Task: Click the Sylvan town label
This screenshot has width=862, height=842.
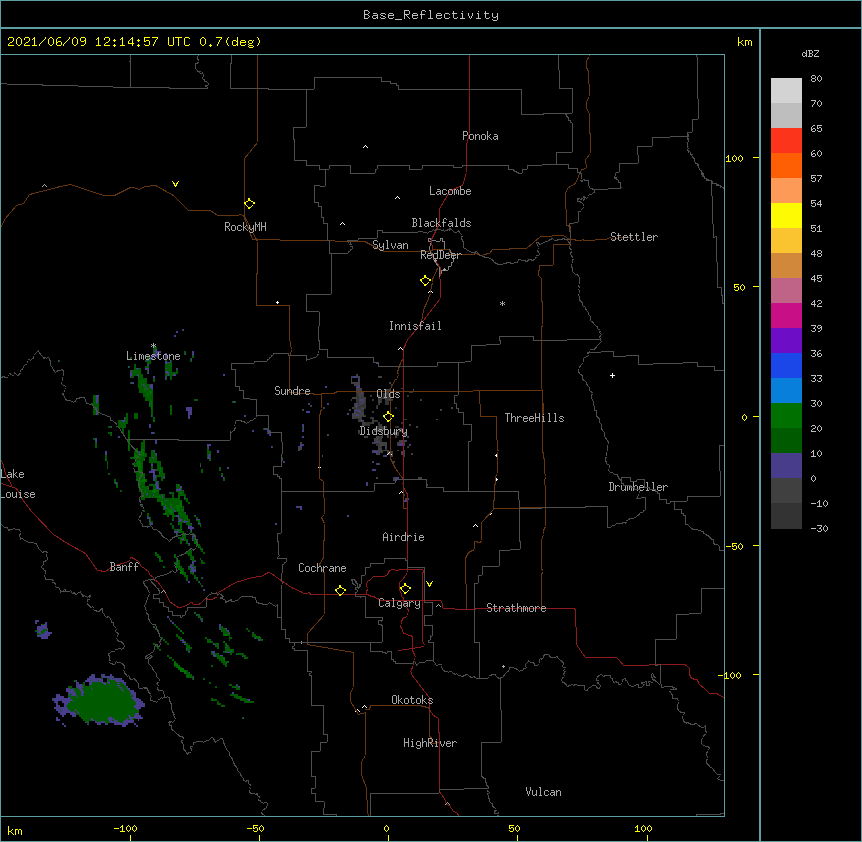Action: click(x=390, y=245)
